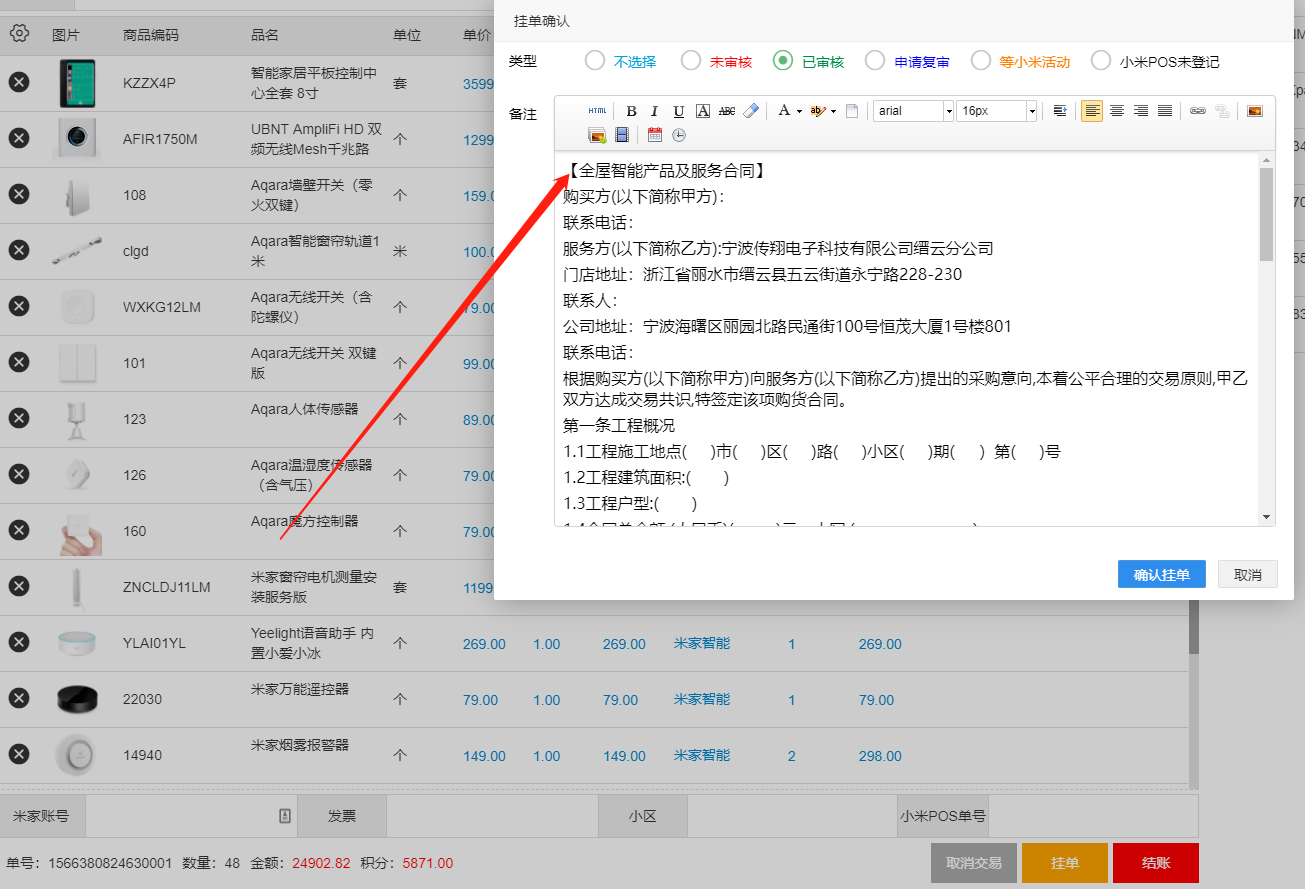The height and width of the screenshot is (889, 1305).
Task: Insert time clock icon in editor
Action: pos(679,135)
